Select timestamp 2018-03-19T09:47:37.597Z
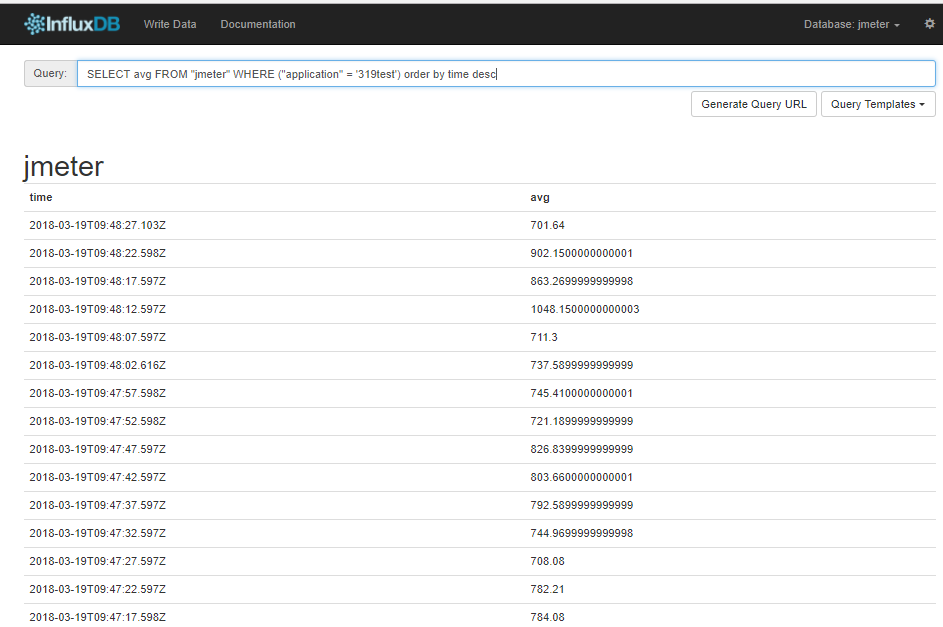Screen dimensions: 943x627 click(x=97, y=506)
